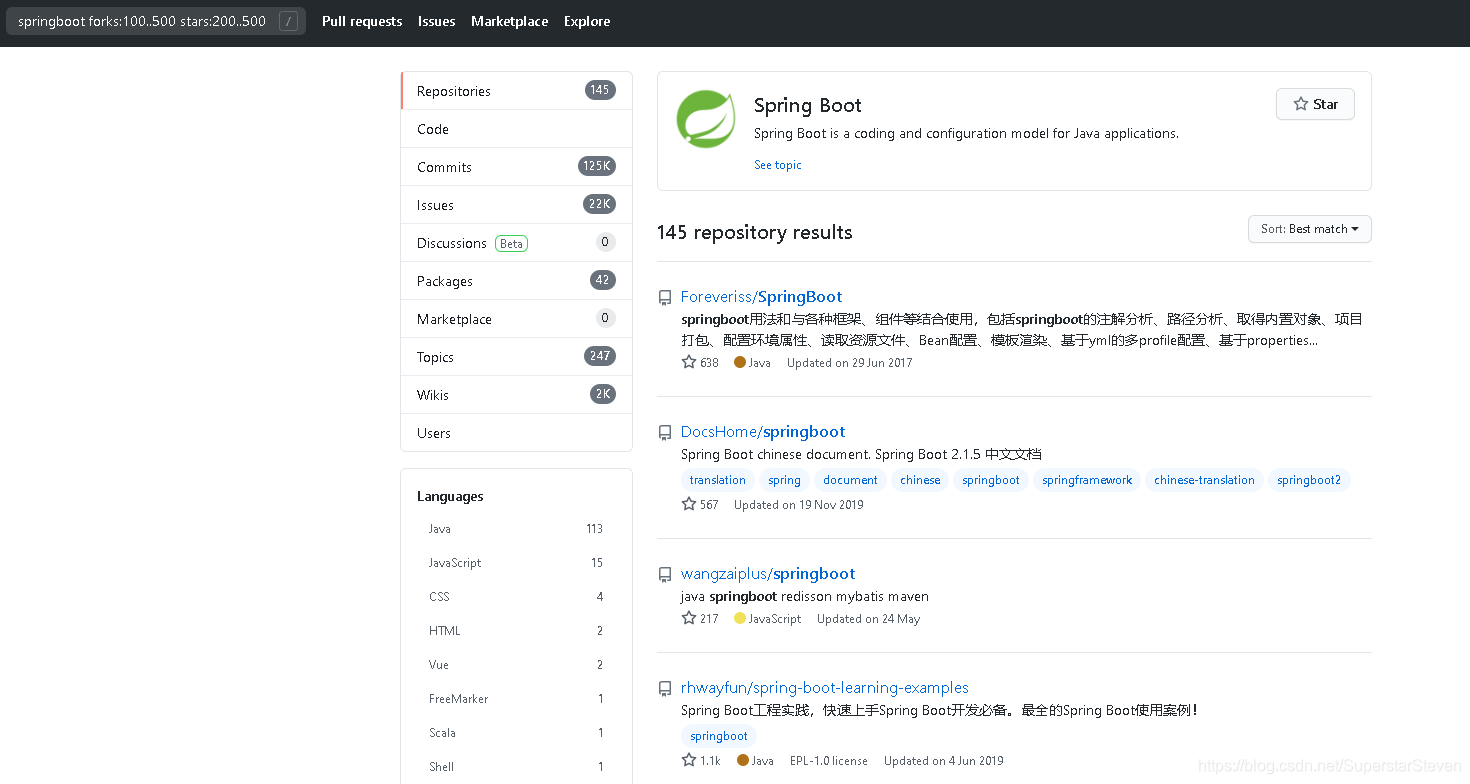Filter results by FreeMarker language
The image size is (1470, 784).
[516, 699]
